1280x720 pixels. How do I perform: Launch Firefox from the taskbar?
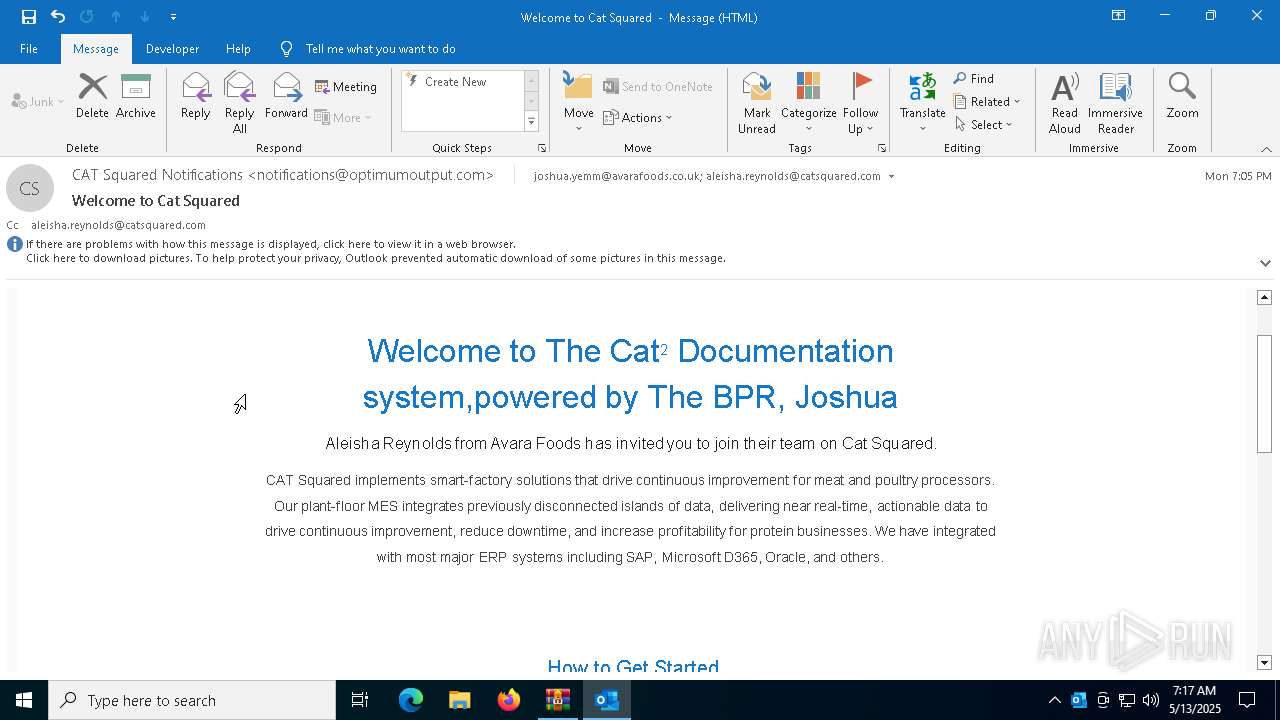point(509,700)
